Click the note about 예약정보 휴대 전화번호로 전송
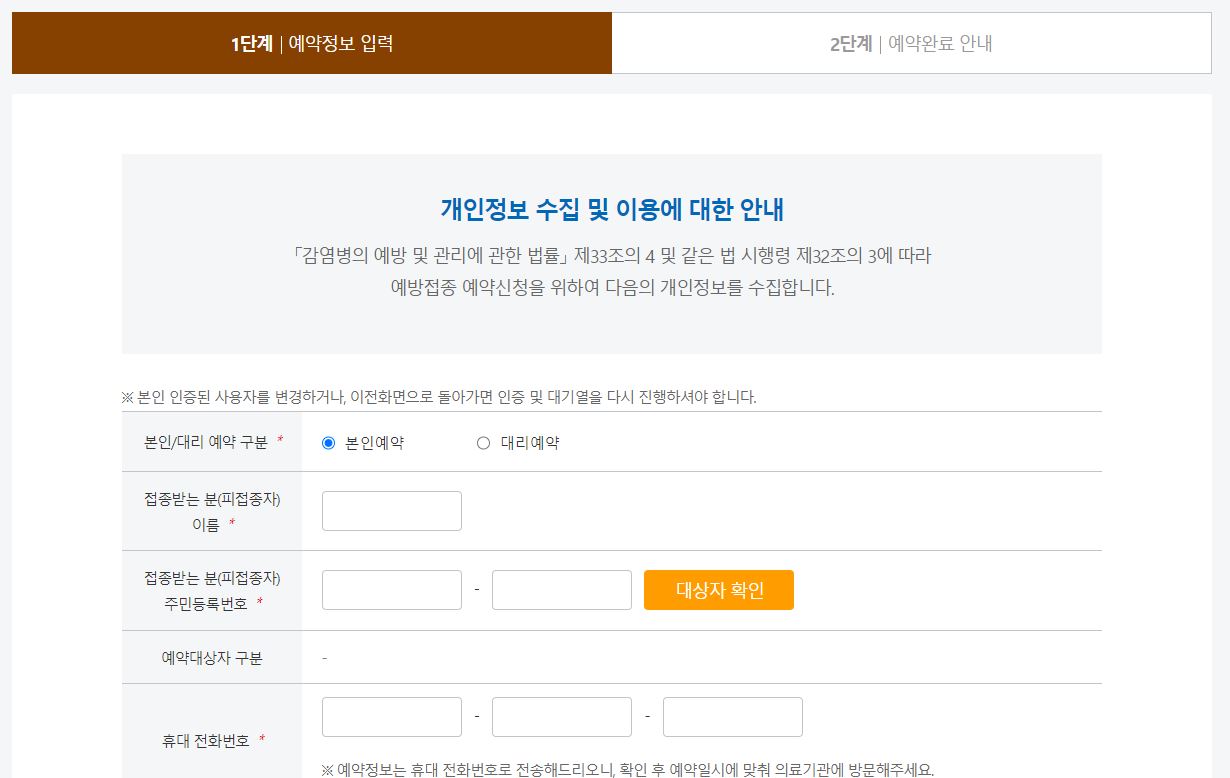The image size is (1230, 778). pos(628,770)
